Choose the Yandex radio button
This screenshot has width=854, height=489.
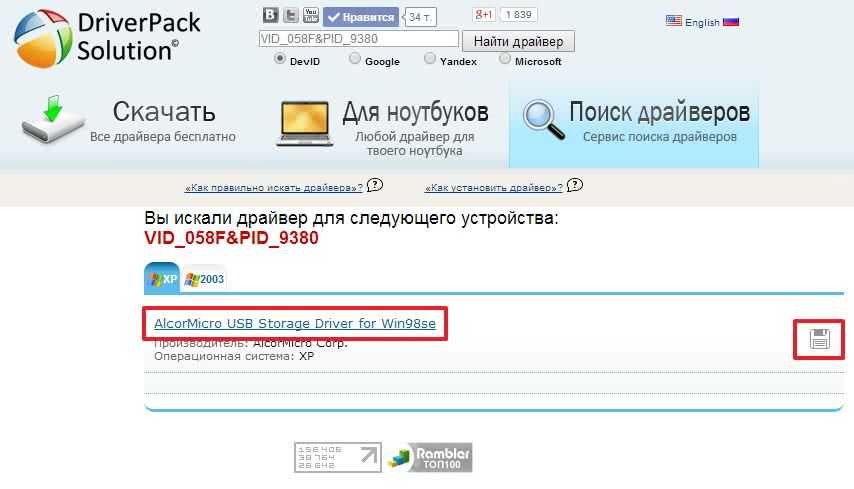[x=430, y=59]
